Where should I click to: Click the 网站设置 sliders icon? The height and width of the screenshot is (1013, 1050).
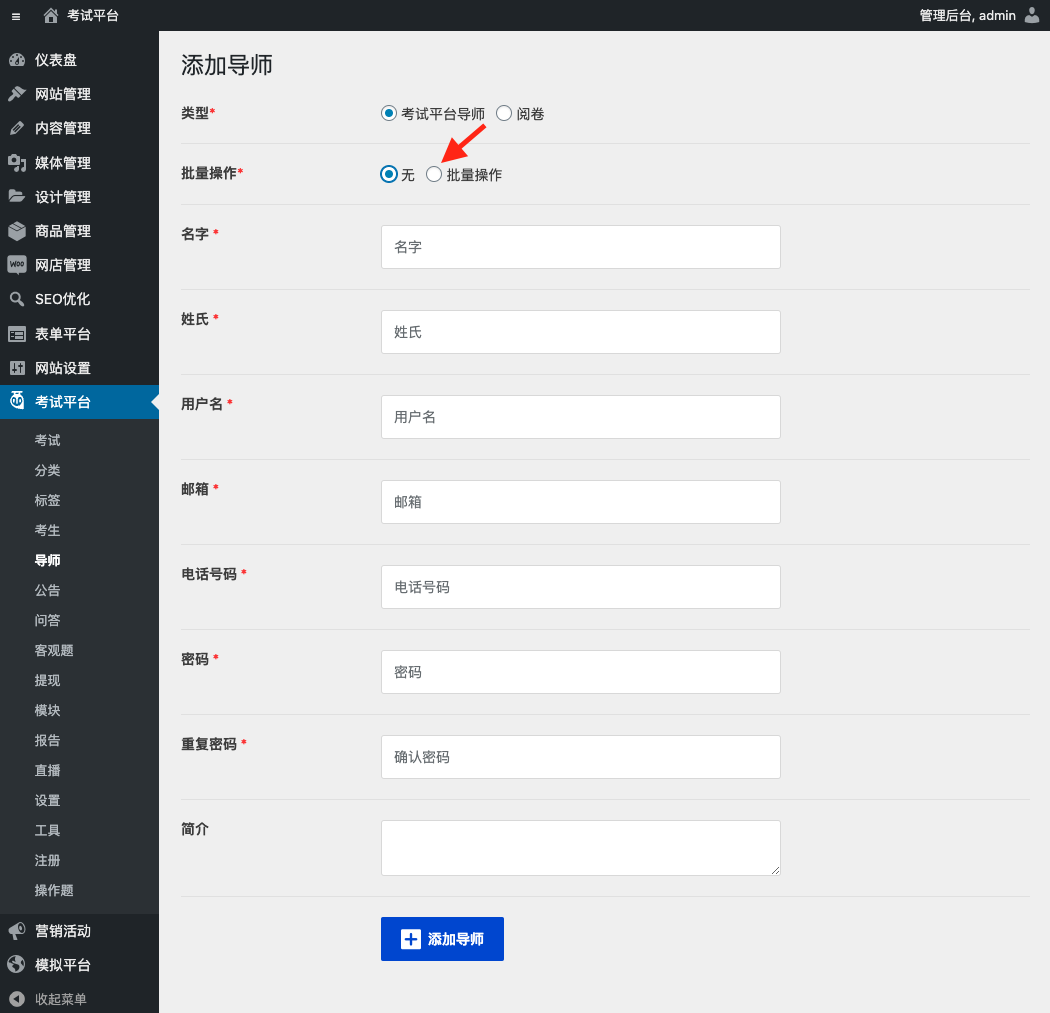point(17,368)
